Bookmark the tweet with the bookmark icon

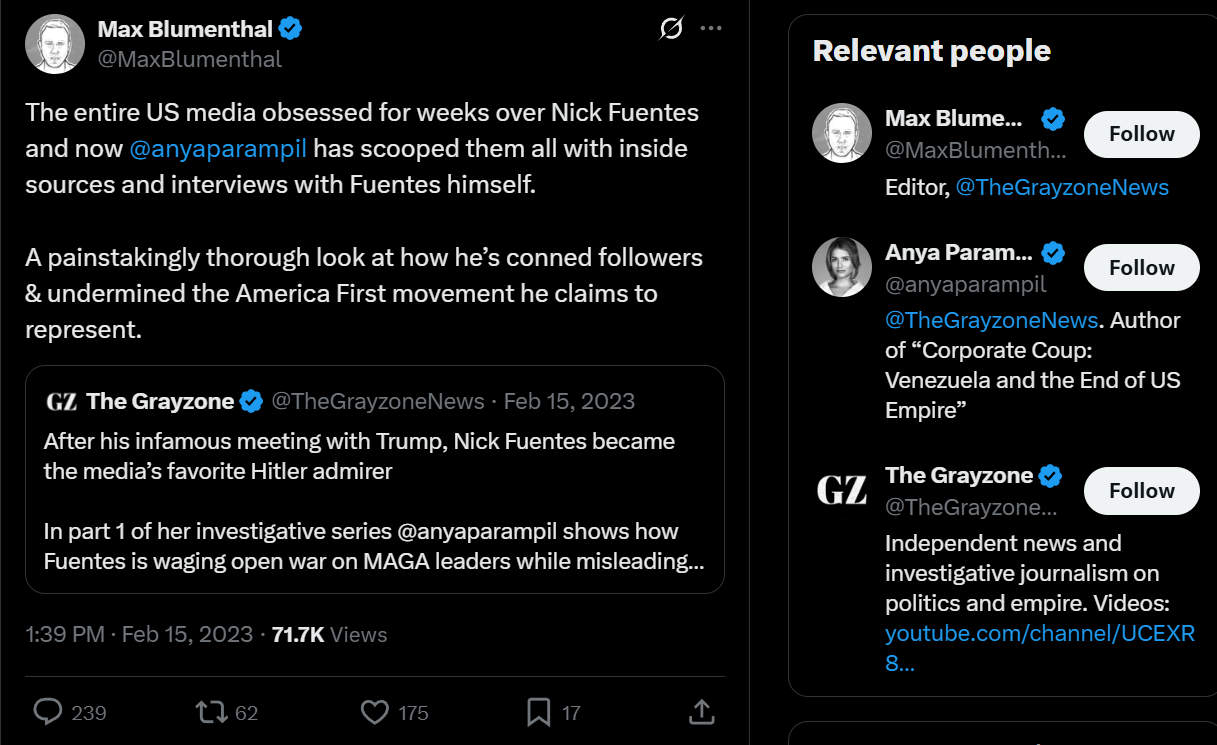[538, 712]
